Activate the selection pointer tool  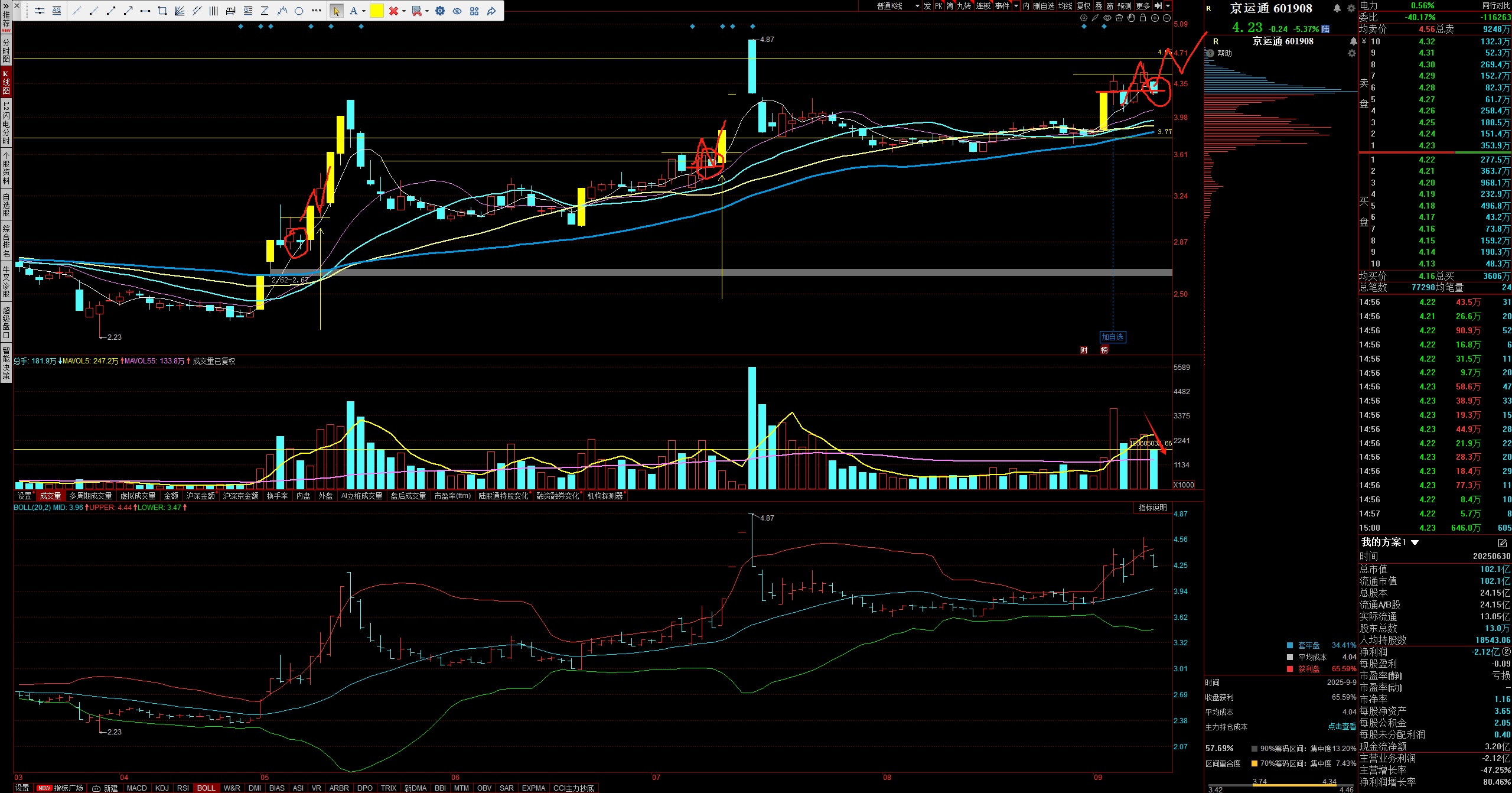coord(337,11)
